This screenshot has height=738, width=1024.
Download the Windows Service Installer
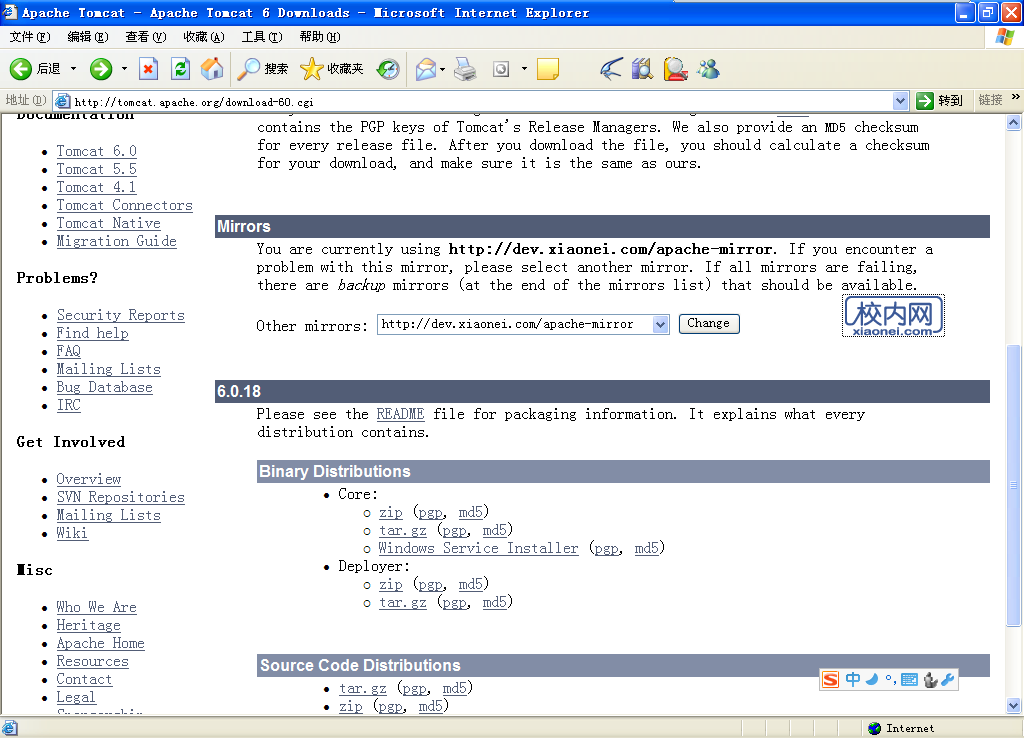(478, 548)
